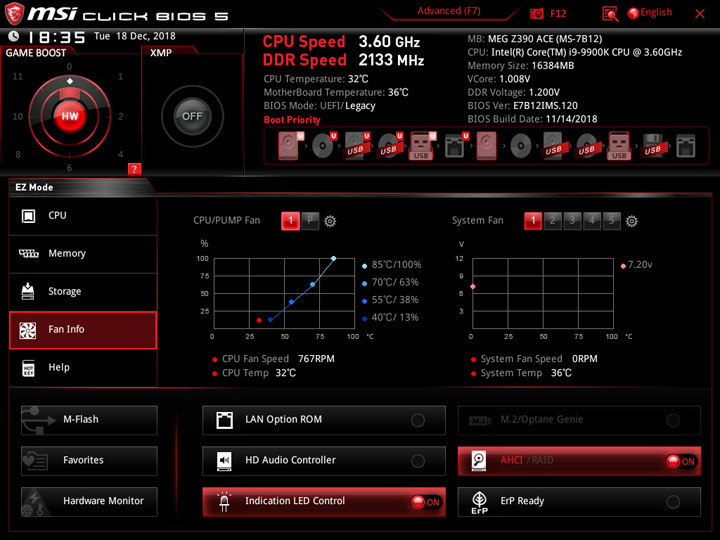Select System Fan 5 button
Viewport: 720px width, 540px height.
click(x=612, y=221)
